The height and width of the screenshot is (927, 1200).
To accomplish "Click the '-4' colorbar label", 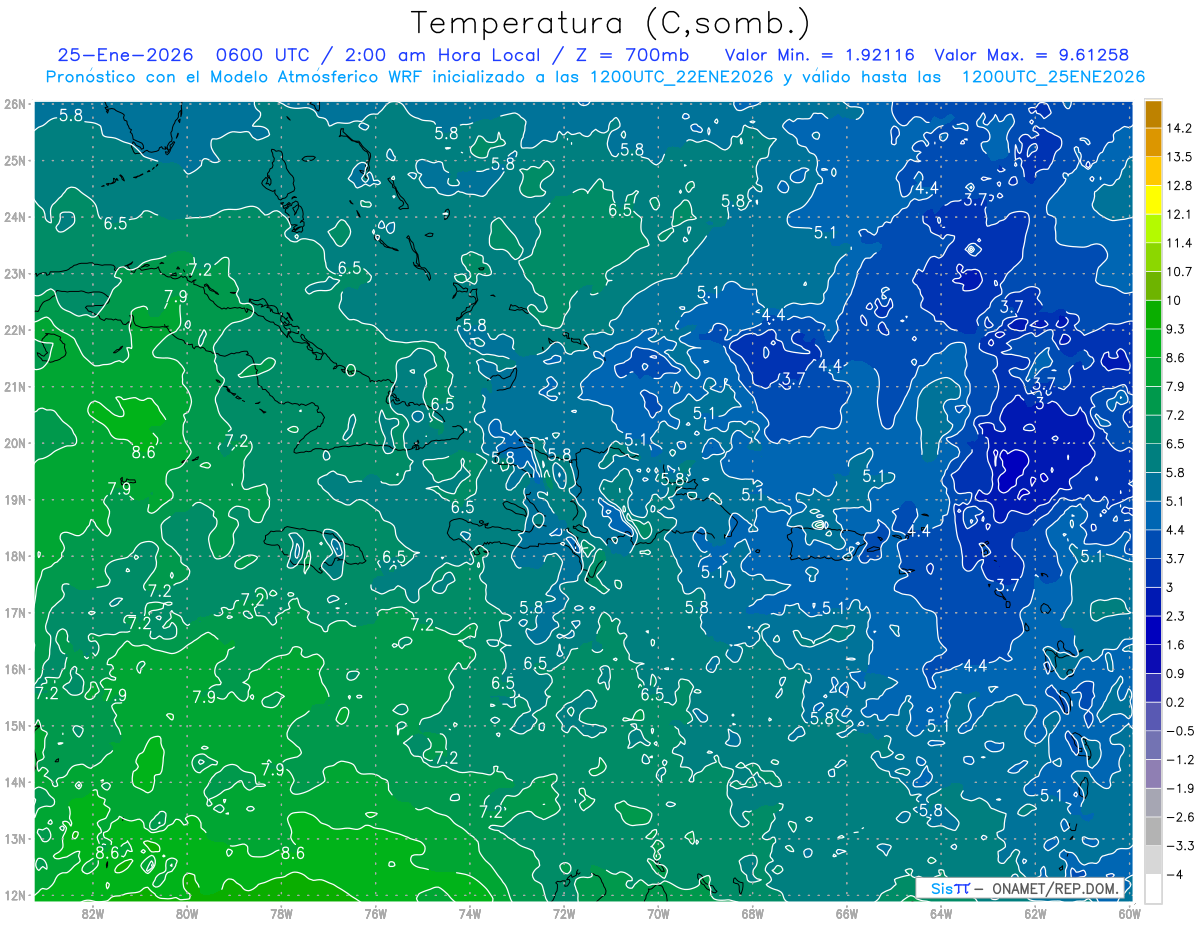I will [x=1175, y=873].
